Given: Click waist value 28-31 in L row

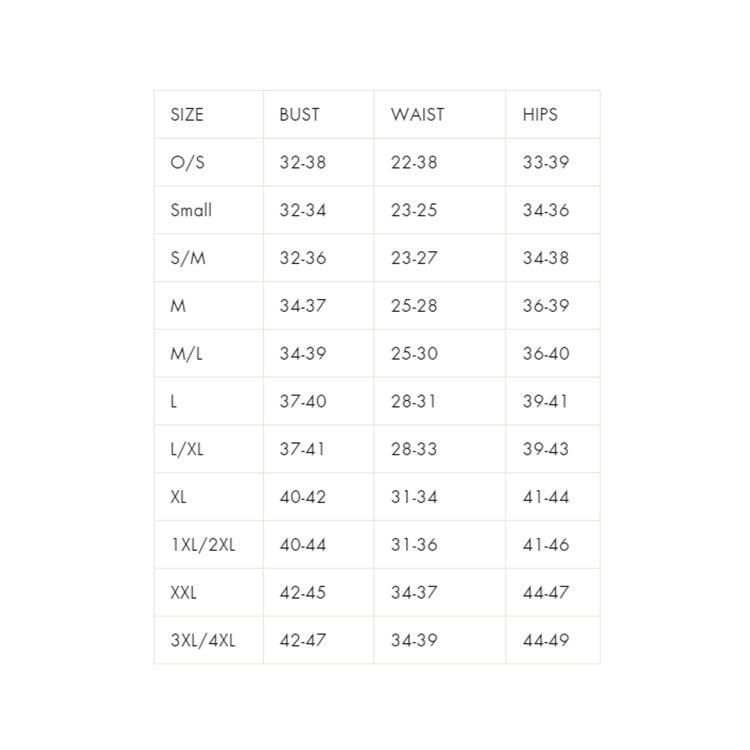Looking at the screenshot, I should [414, 402].
